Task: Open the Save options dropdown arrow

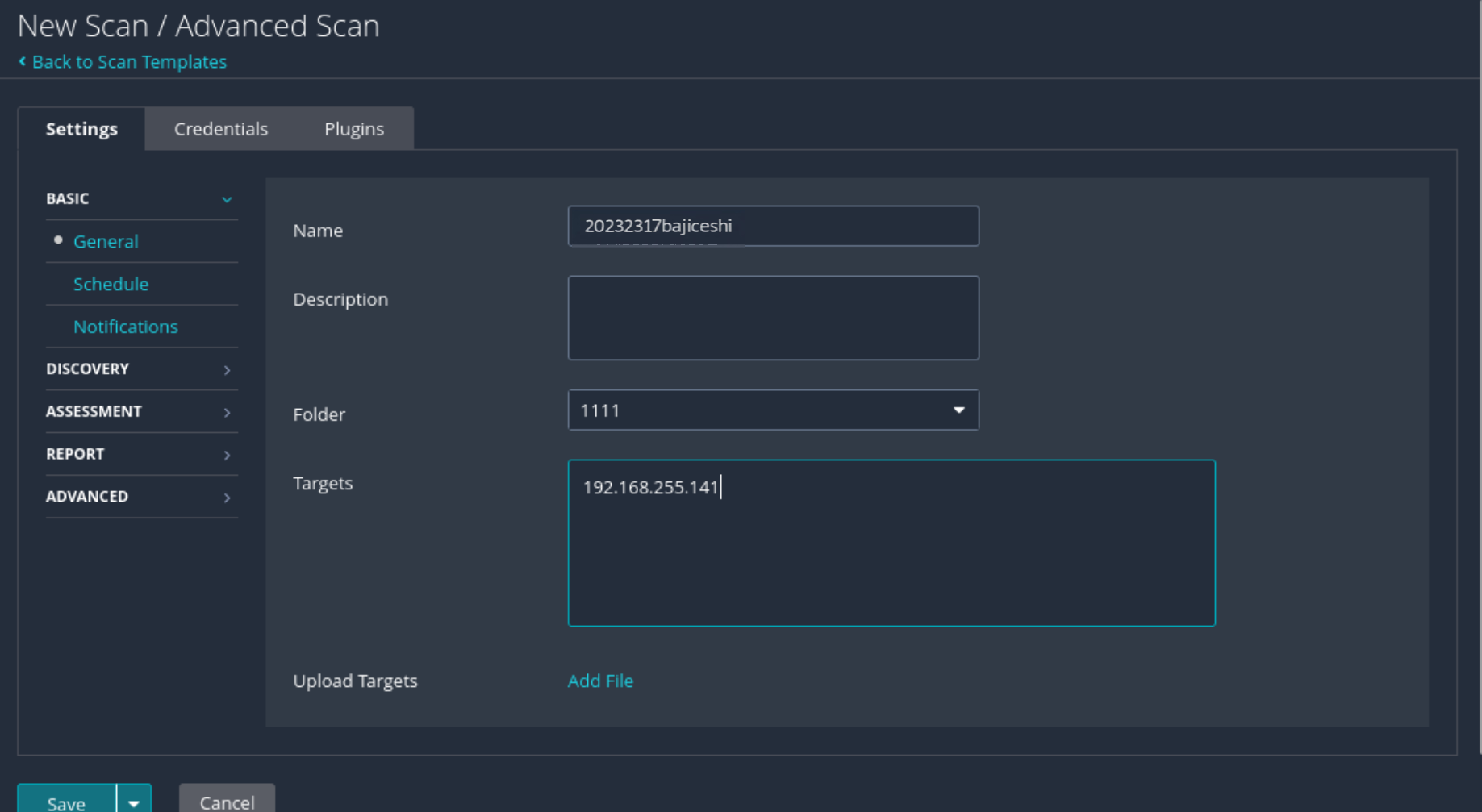Action: pos(134,802)
